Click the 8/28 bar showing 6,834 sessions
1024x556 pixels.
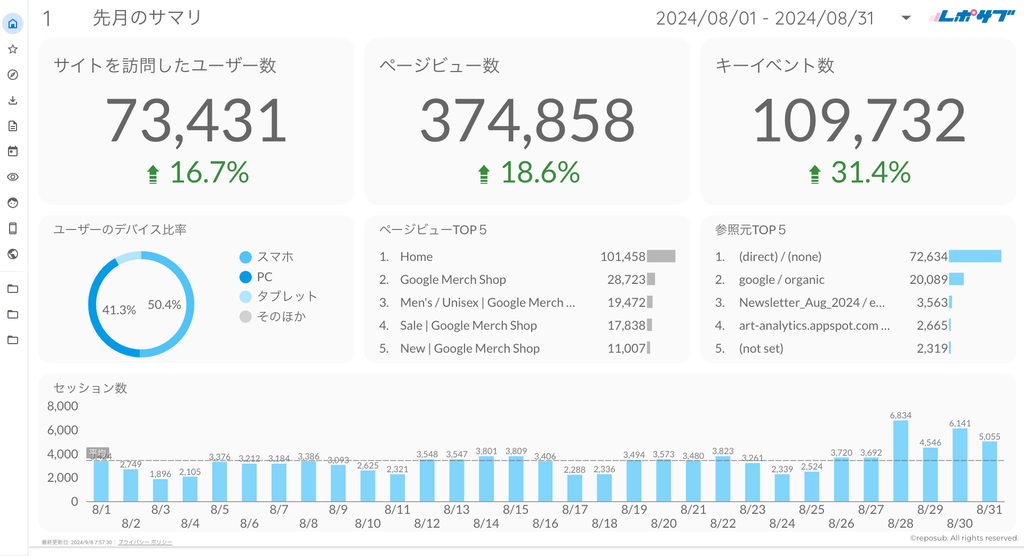coord(900,461)
